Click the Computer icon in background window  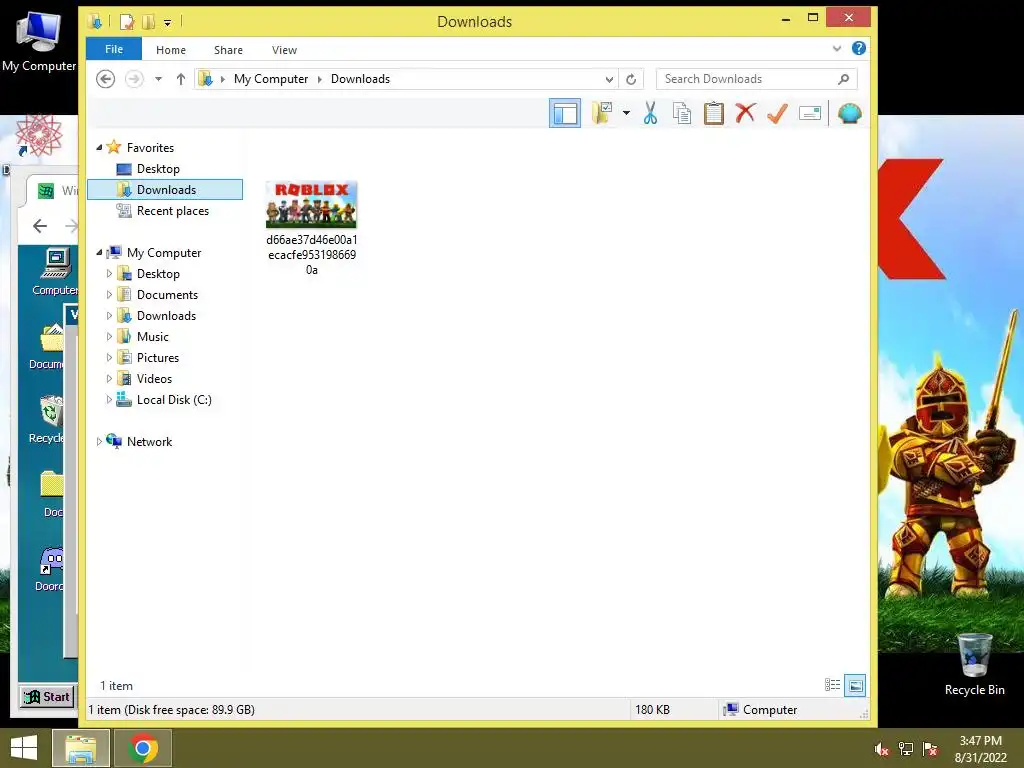click(x=55, y=272)
